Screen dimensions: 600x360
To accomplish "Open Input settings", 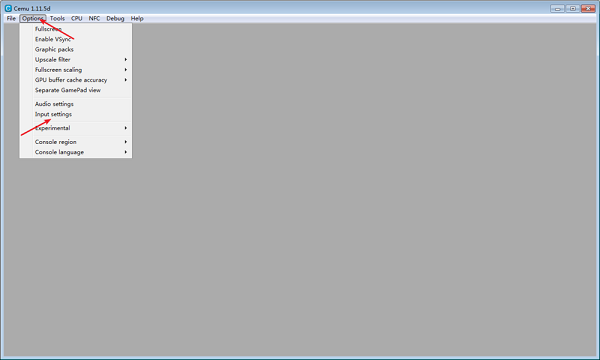I will (x=76, y=114).
